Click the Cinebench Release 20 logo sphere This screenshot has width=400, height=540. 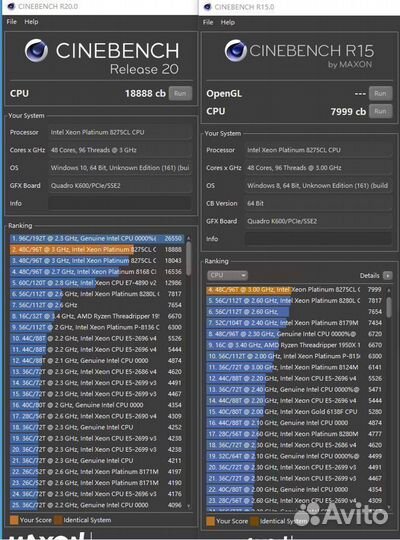(36, 51)
